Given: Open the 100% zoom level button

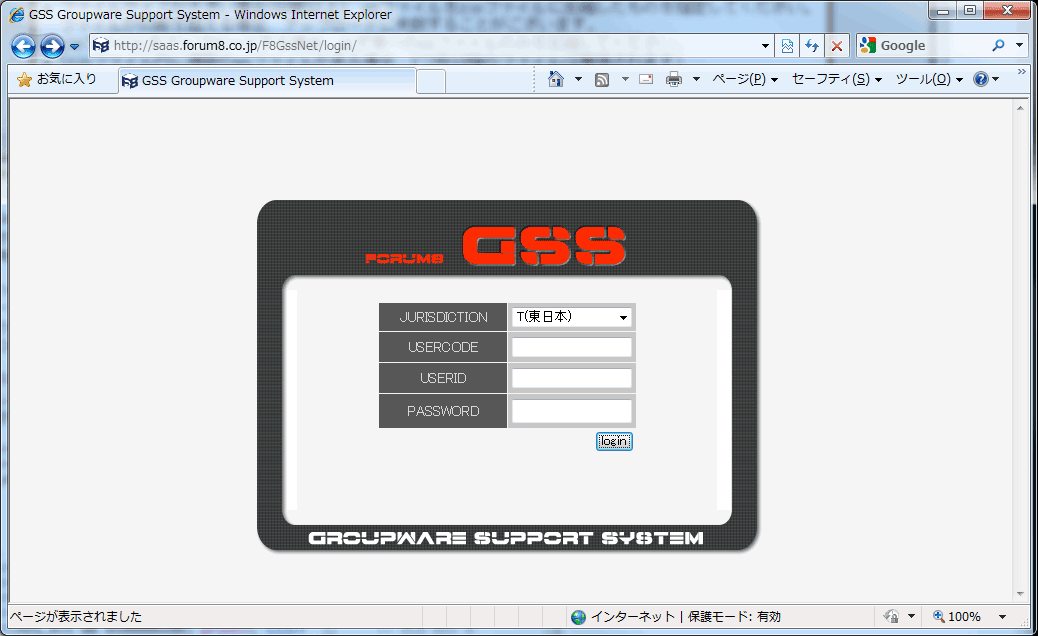Looking at the screenshot, I should pos(957,616).
